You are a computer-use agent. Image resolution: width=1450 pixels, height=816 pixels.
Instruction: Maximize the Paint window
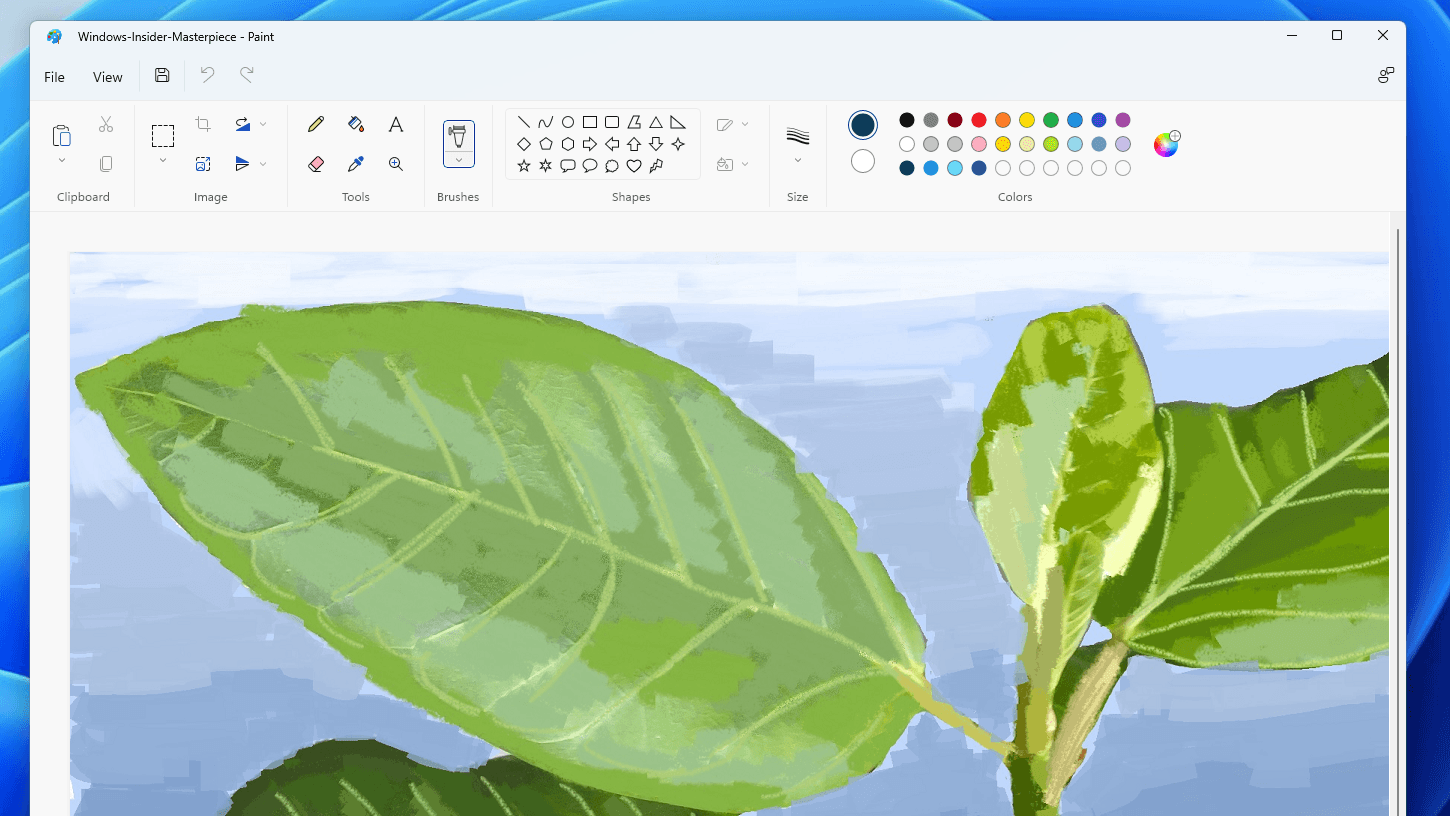coord(1337,36)
